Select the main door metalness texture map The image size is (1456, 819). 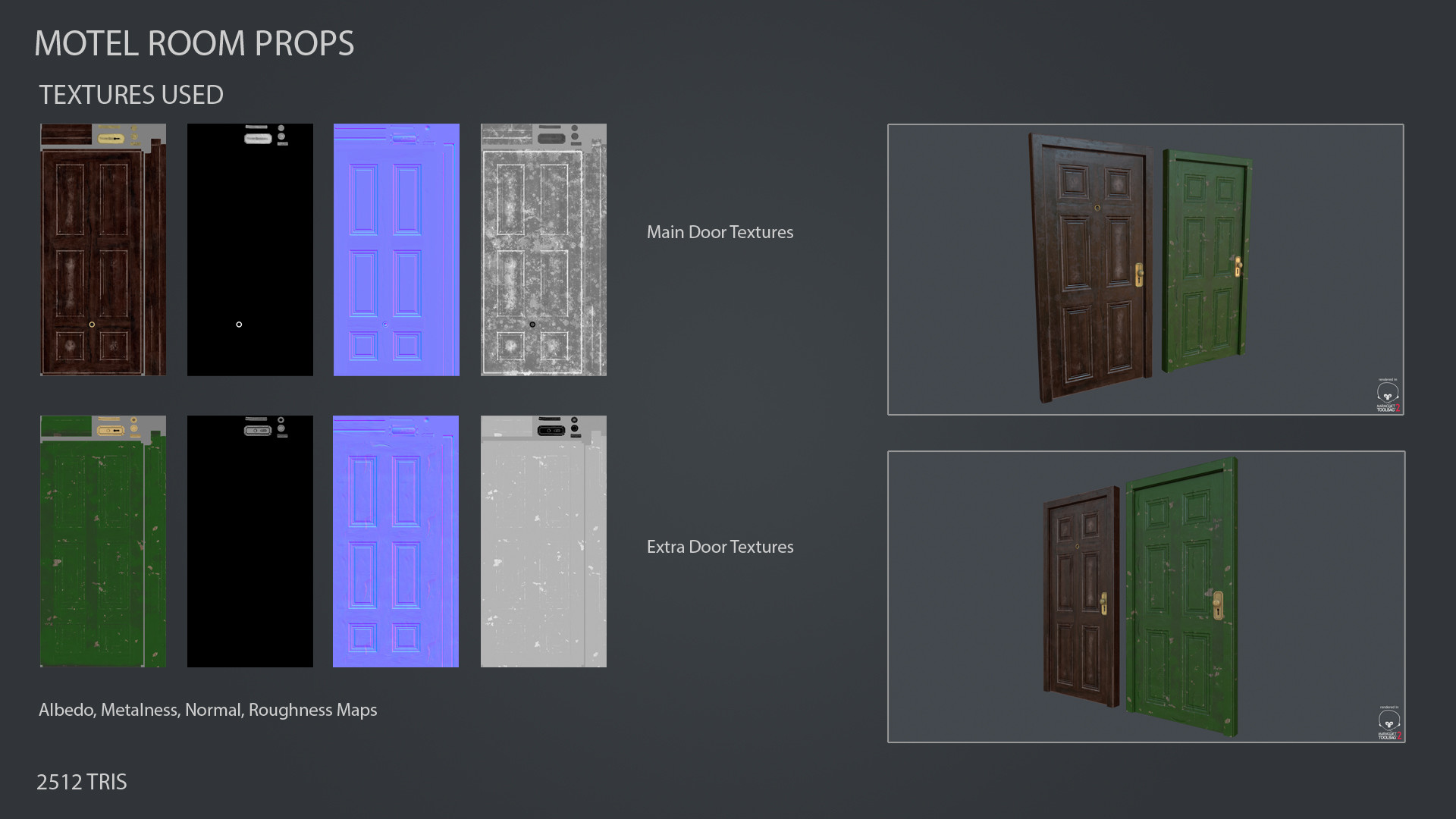(249, 250)
